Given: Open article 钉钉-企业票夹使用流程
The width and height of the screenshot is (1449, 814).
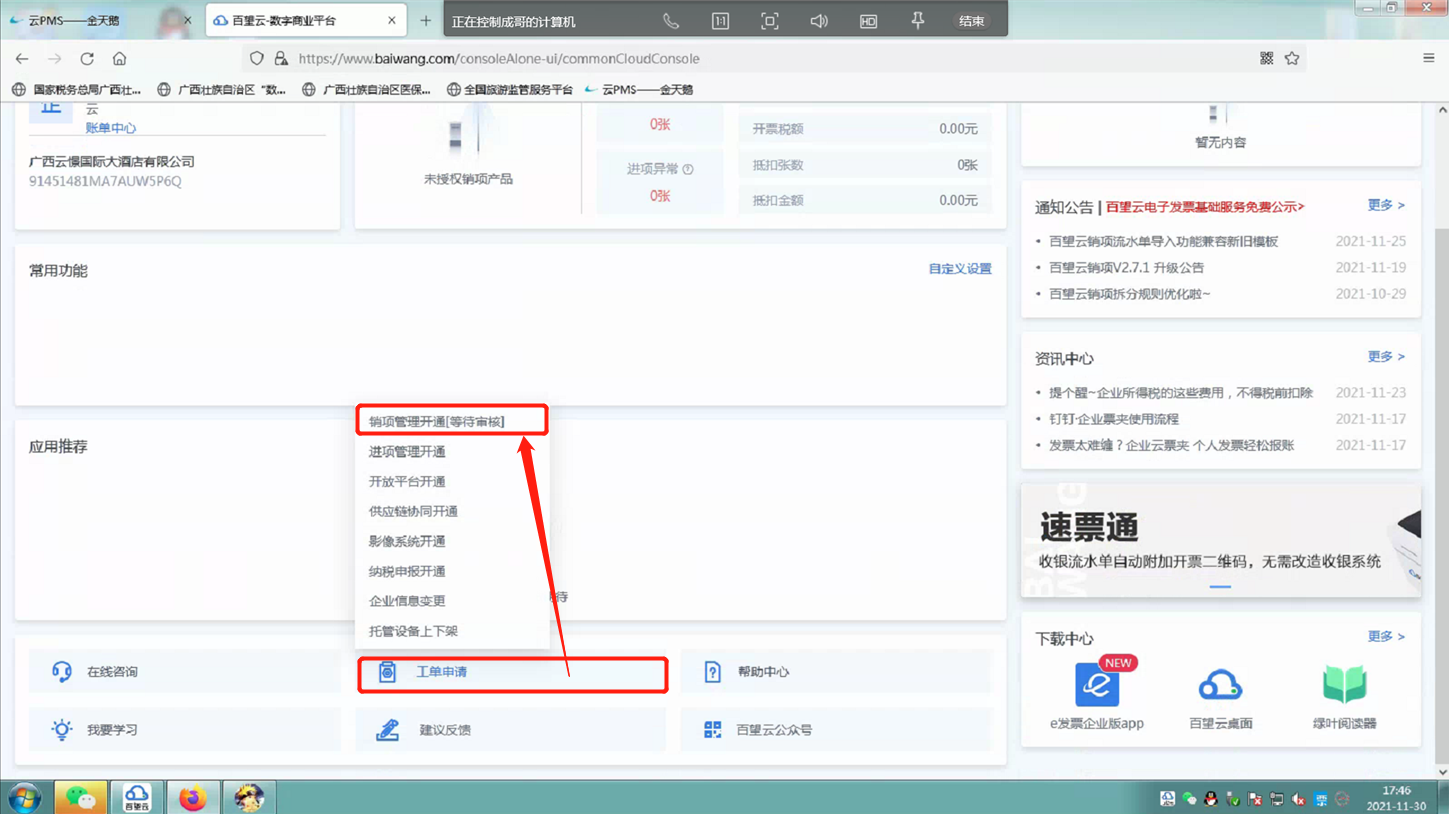Looking at the screenshot, I should click(x=1113, y=419).
